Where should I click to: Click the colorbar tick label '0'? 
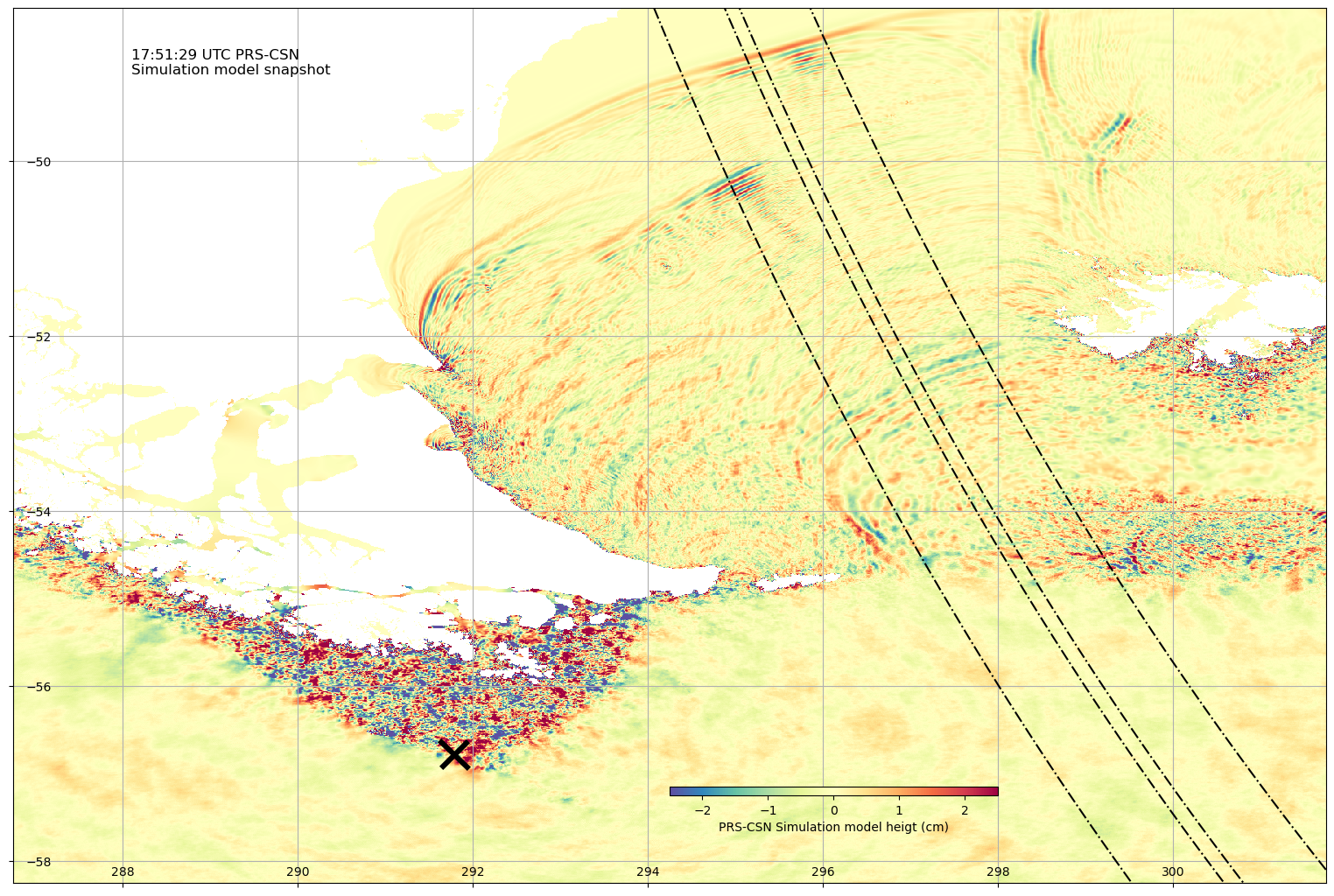click(834, 810)
